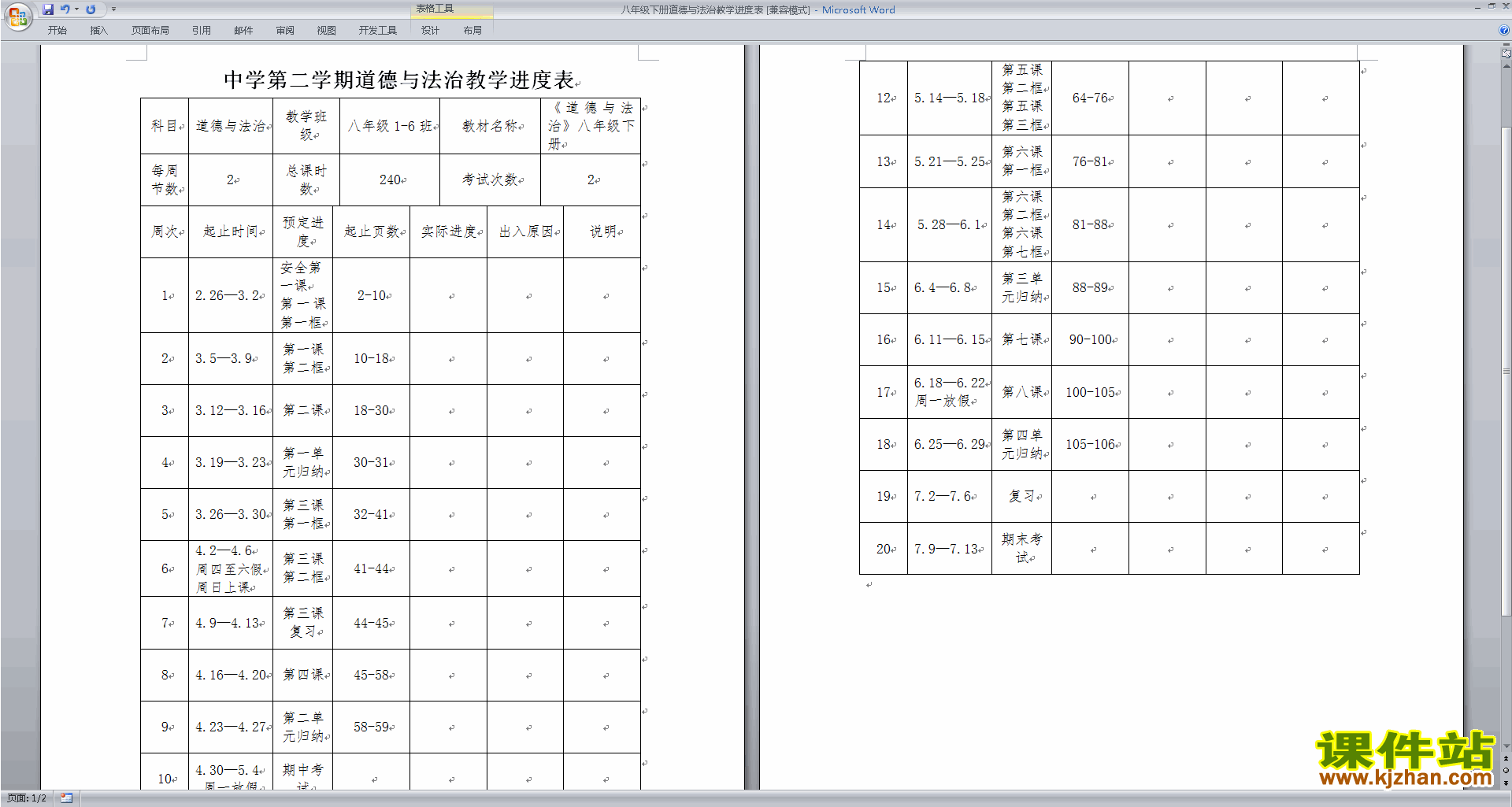Click date cell '6.4—6.8'
Screen dimensions: 1512x807
[950, 287]
